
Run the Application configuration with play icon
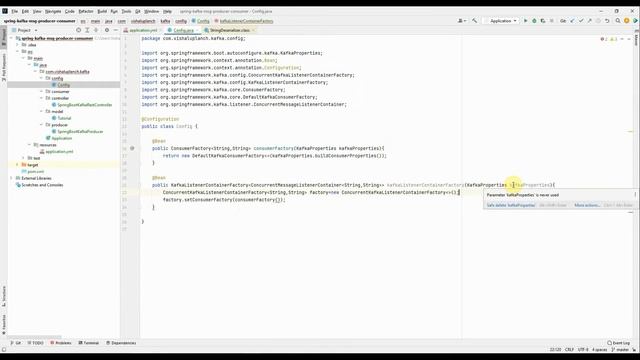pos(525,21)
